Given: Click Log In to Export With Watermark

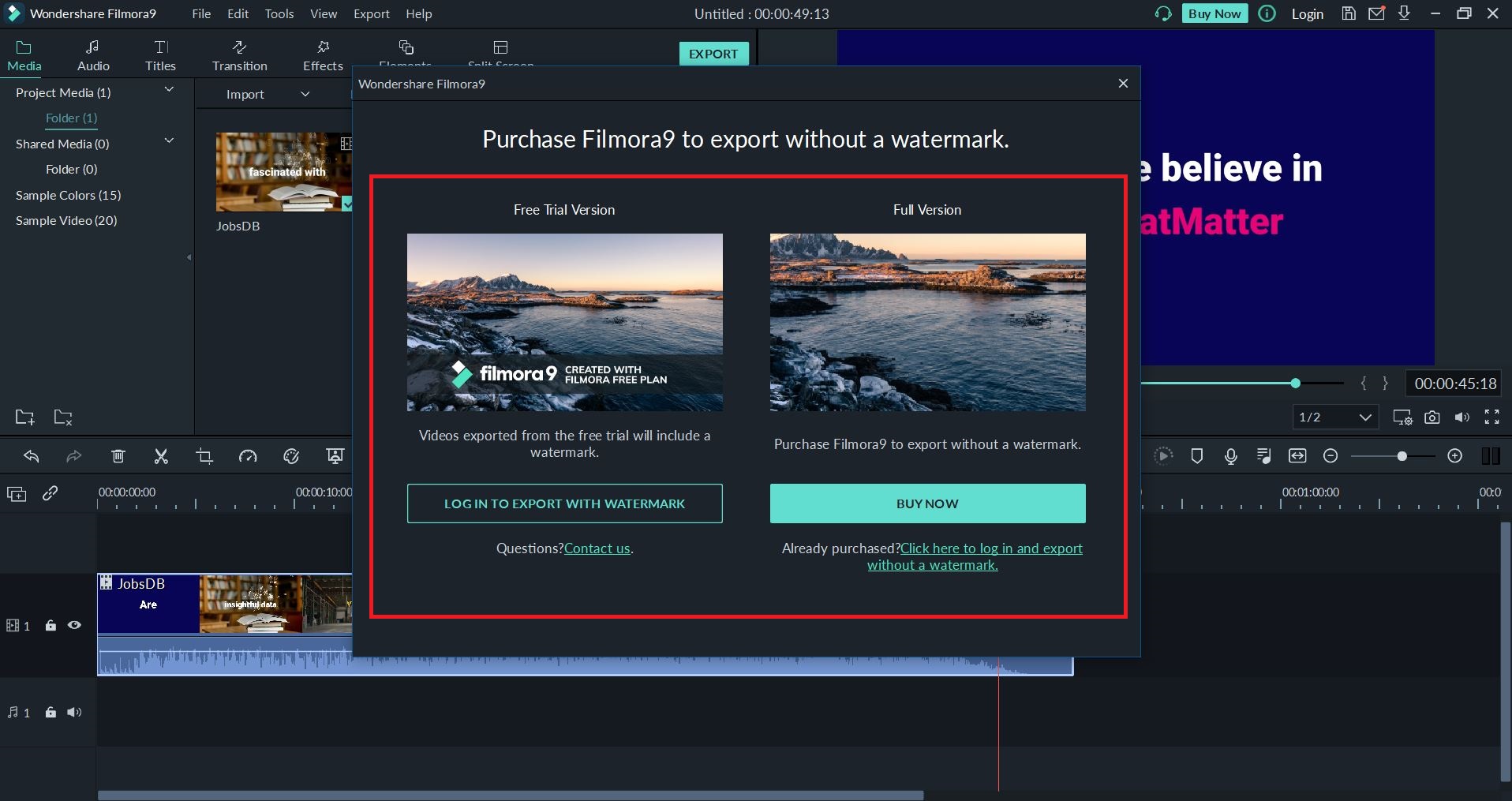Looking at the screenshot, I should tap(564, 503).
